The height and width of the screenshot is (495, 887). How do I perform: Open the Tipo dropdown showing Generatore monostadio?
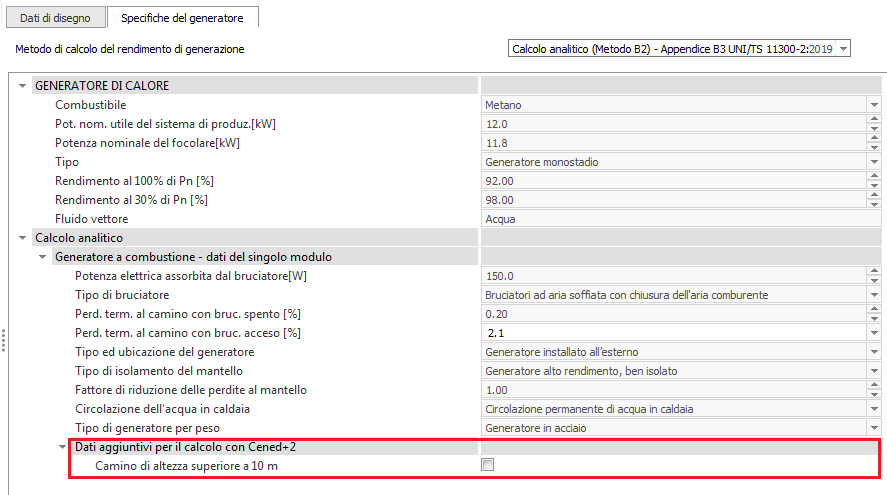coord(873,162)
